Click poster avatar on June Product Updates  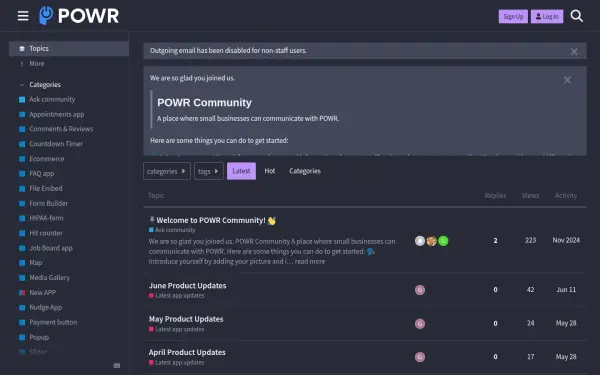click(x=420, y=290)
